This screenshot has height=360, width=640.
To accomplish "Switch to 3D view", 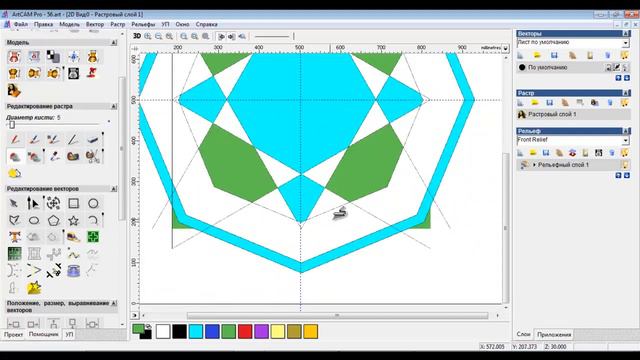I will 137,36.
